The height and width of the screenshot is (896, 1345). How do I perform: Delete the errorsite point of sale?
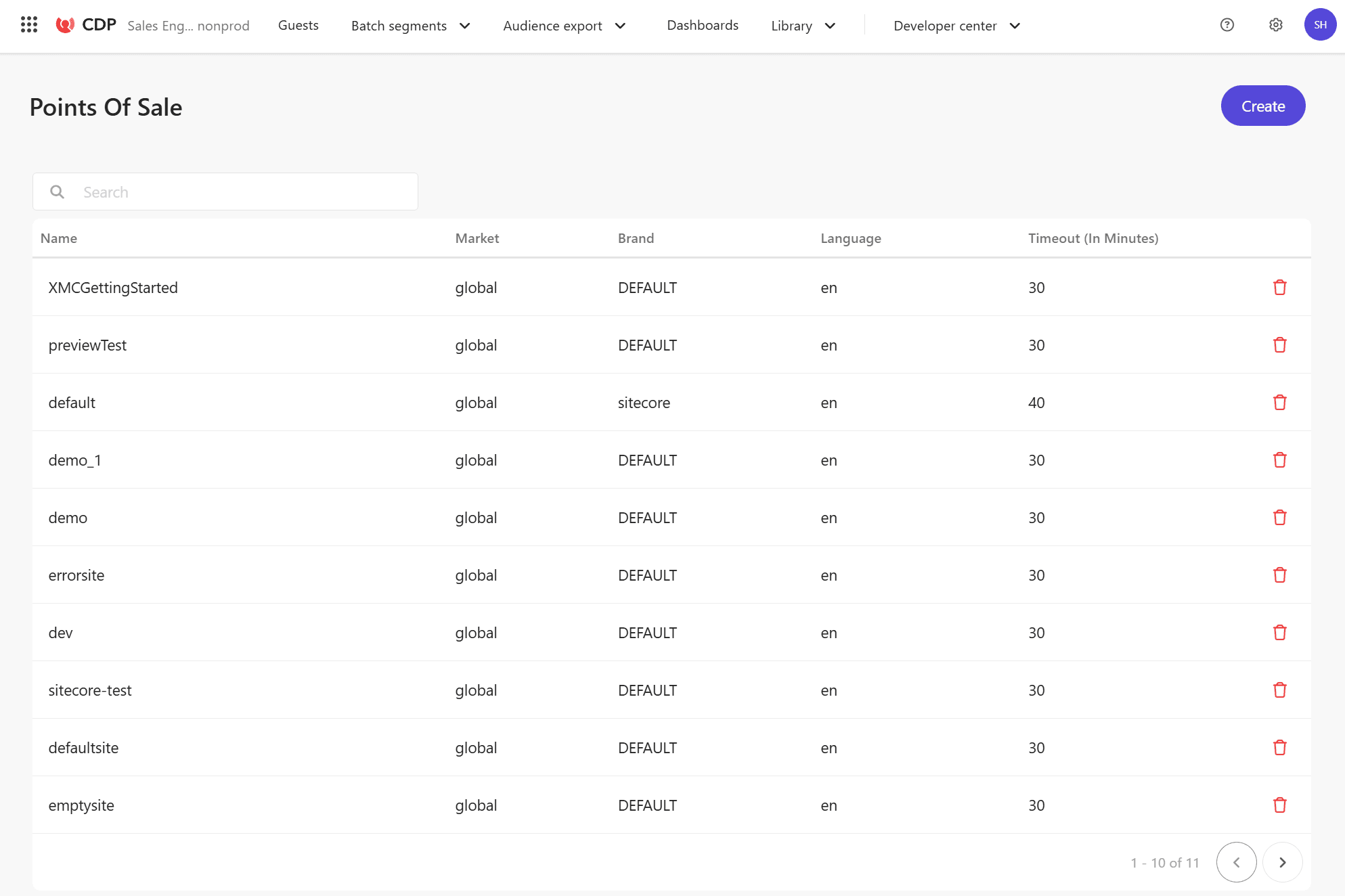point(1279,575)
